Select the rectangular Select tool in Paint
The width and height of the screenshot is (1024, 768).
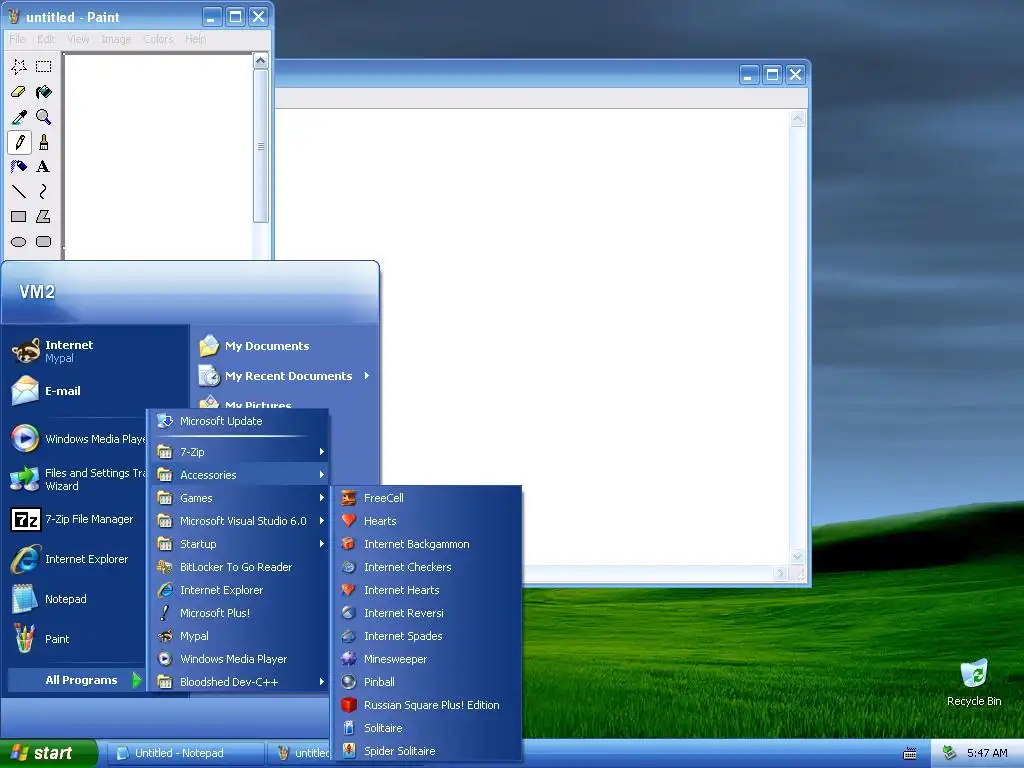(44, 67)
